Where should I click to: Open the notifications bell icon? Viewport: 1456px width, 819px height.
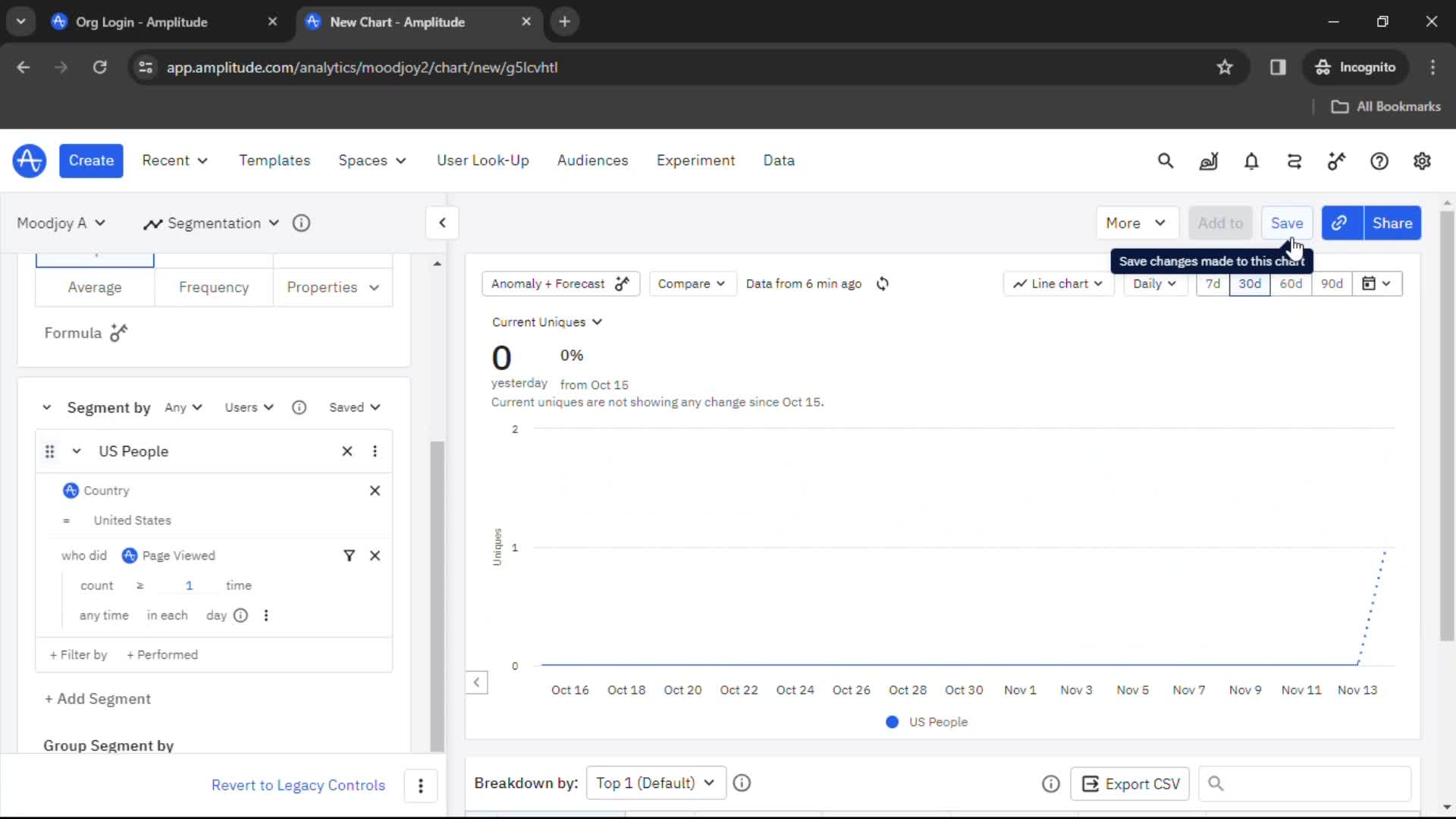pos(1251,161)
